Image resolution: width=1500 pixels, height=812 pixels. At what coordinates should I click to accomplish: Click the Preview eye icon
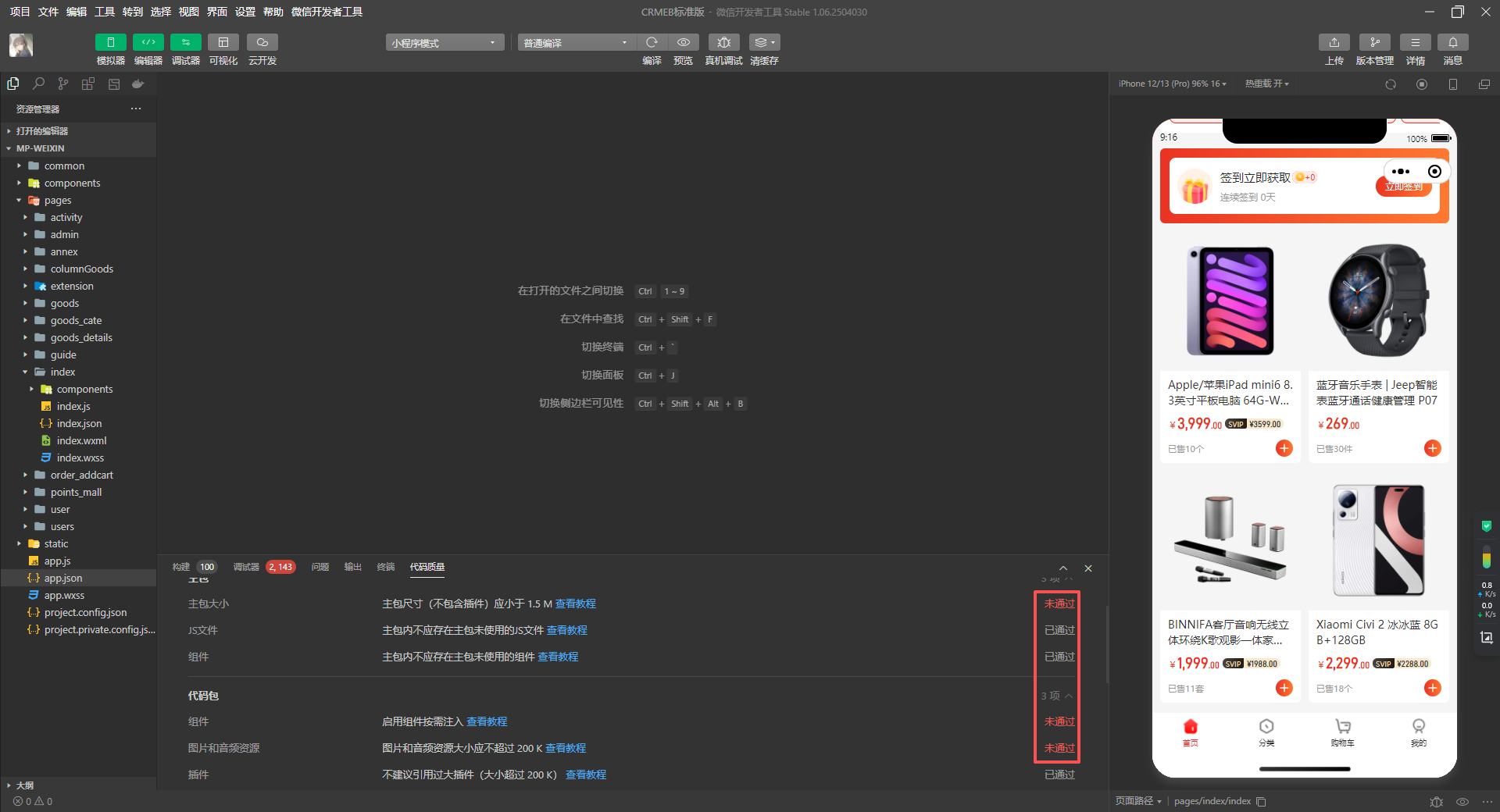[x=684, y=42]
